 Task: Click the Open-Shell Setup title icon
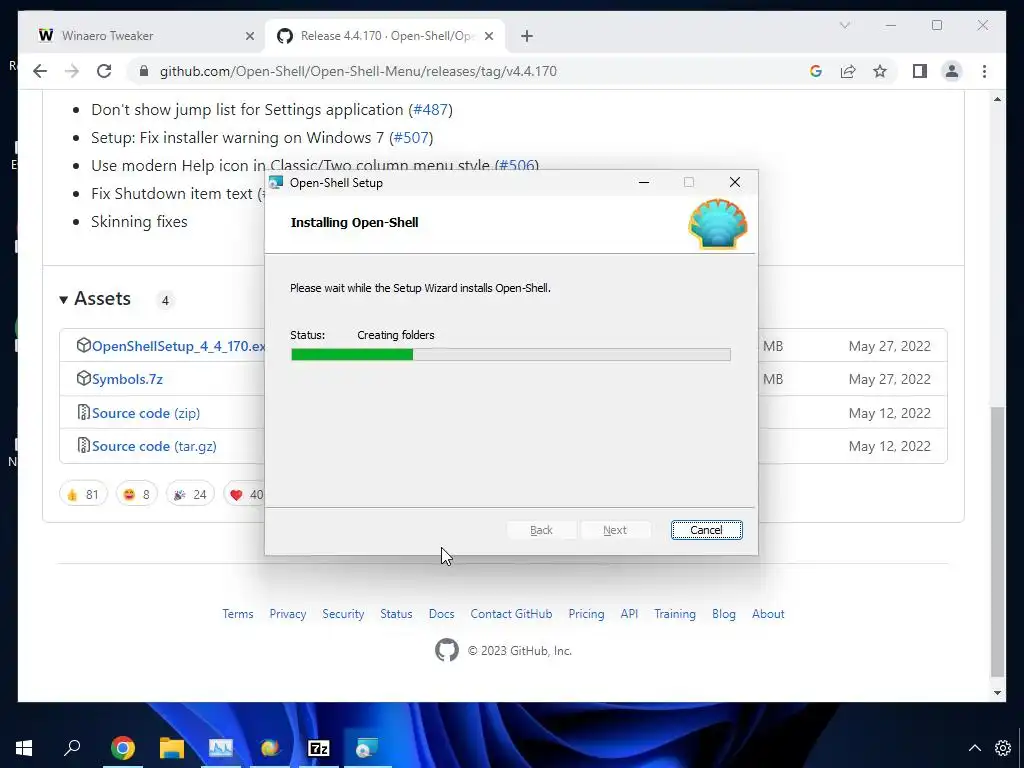276,183
